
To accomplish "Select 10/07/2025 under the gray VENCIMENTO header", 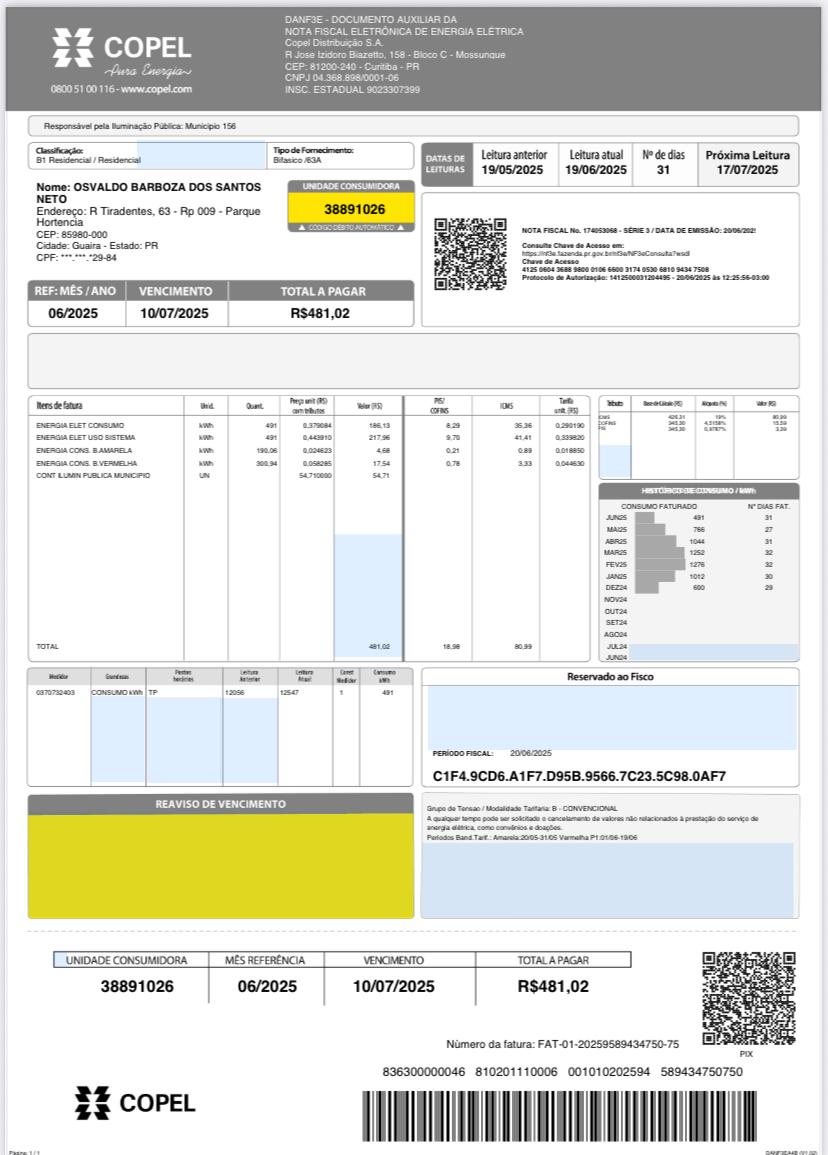I will 174,313.
